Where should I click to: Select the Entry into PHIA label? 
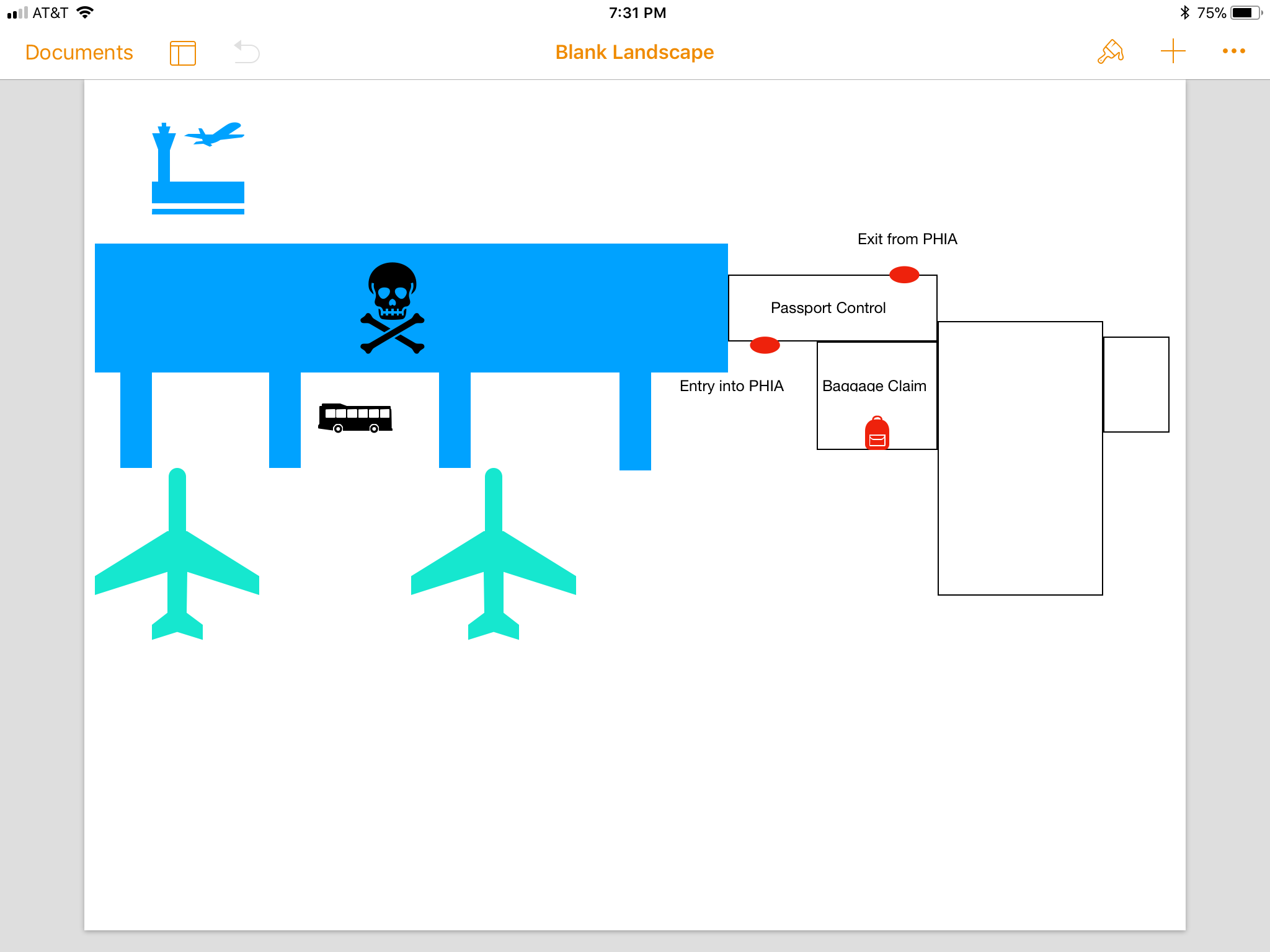[x=732, y=386]
